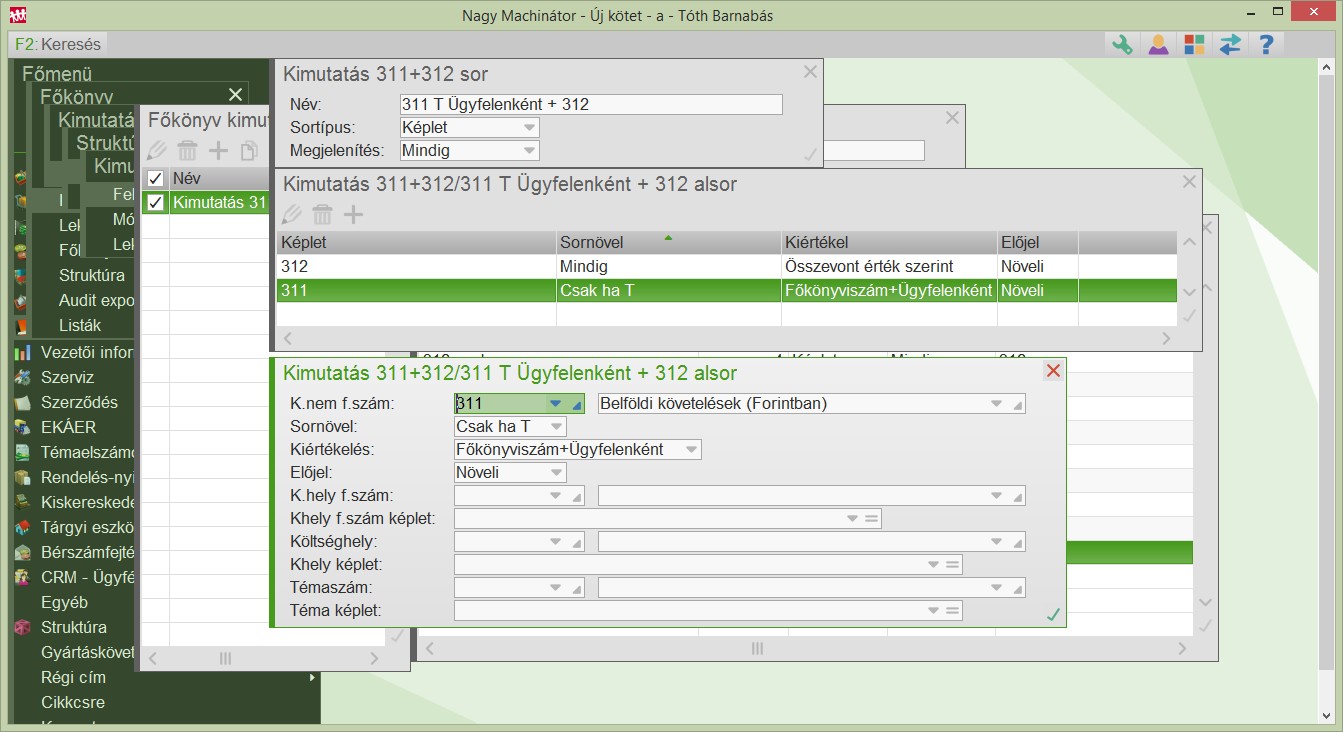Image resolution: width=1343 pixels, height=732 pixels.
Task: Click the Kiskereskedelem icon in the main menu
Action: pos(23,502)
